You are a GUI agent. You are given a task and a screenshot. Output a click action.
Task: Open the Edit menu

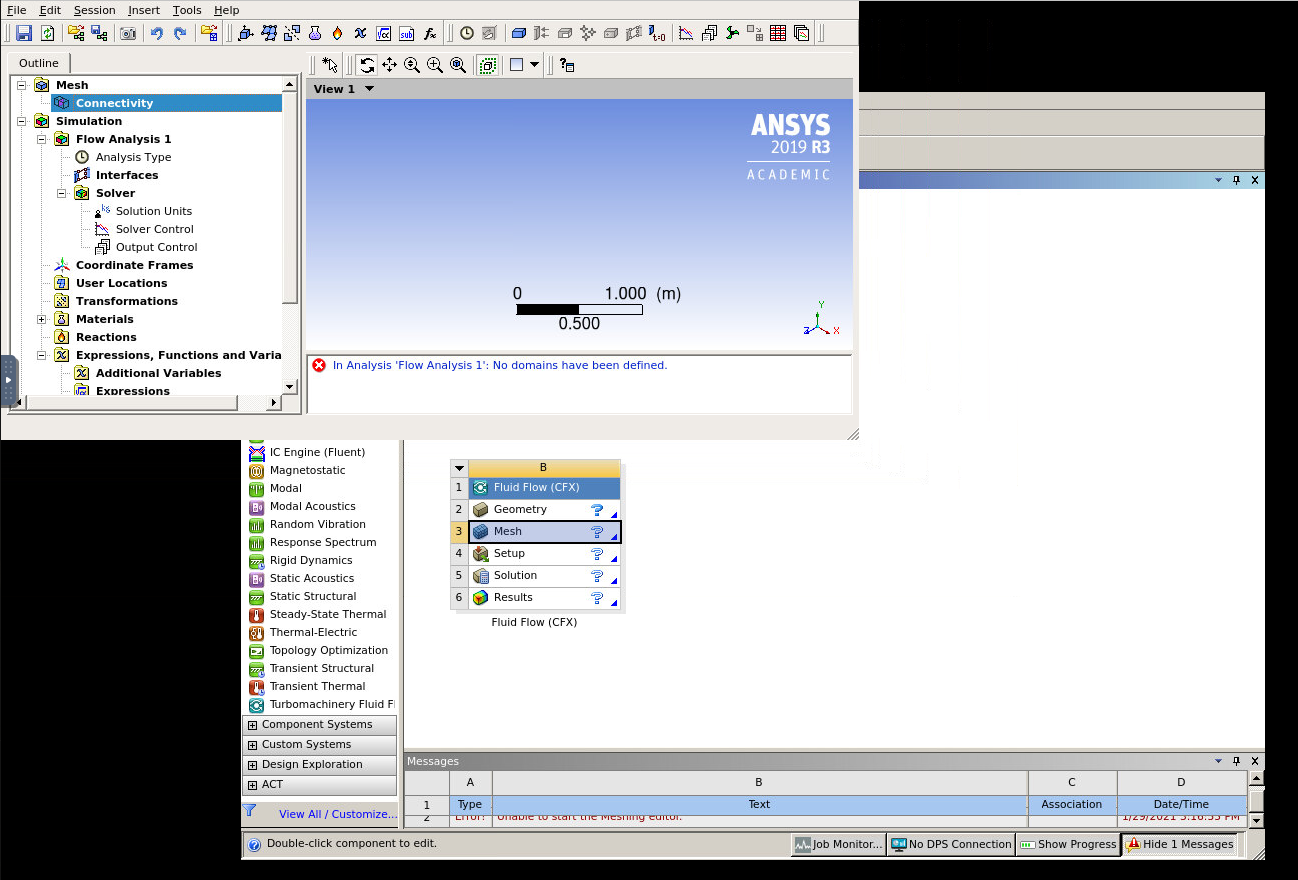pos(50,10)
